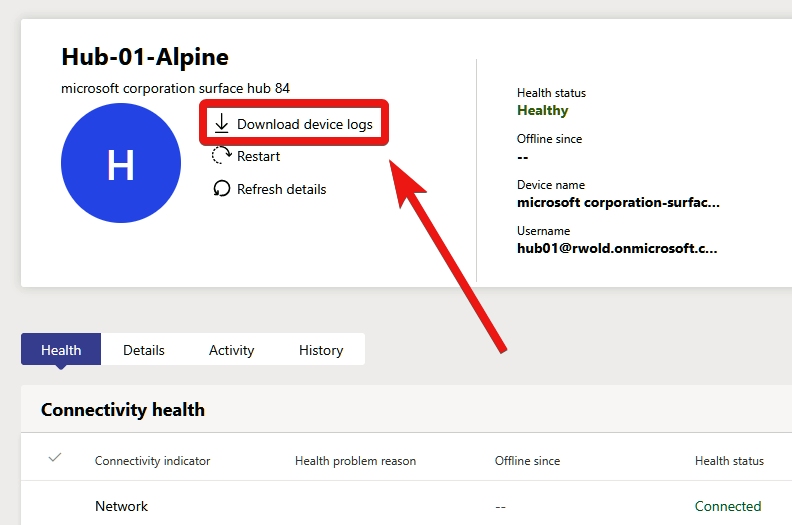Click the Connected status in Network row
The width and height of the screenshot is (792, 525).
(x=728, y=506)
